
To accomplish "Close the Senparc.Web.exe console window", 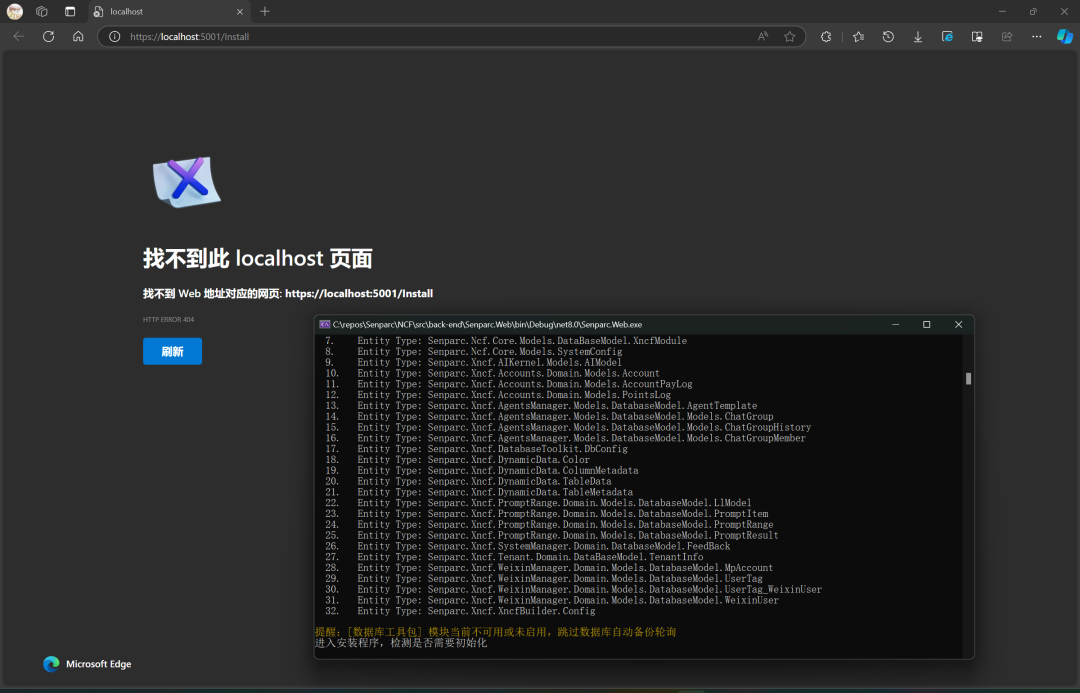I will coord(958,324).
